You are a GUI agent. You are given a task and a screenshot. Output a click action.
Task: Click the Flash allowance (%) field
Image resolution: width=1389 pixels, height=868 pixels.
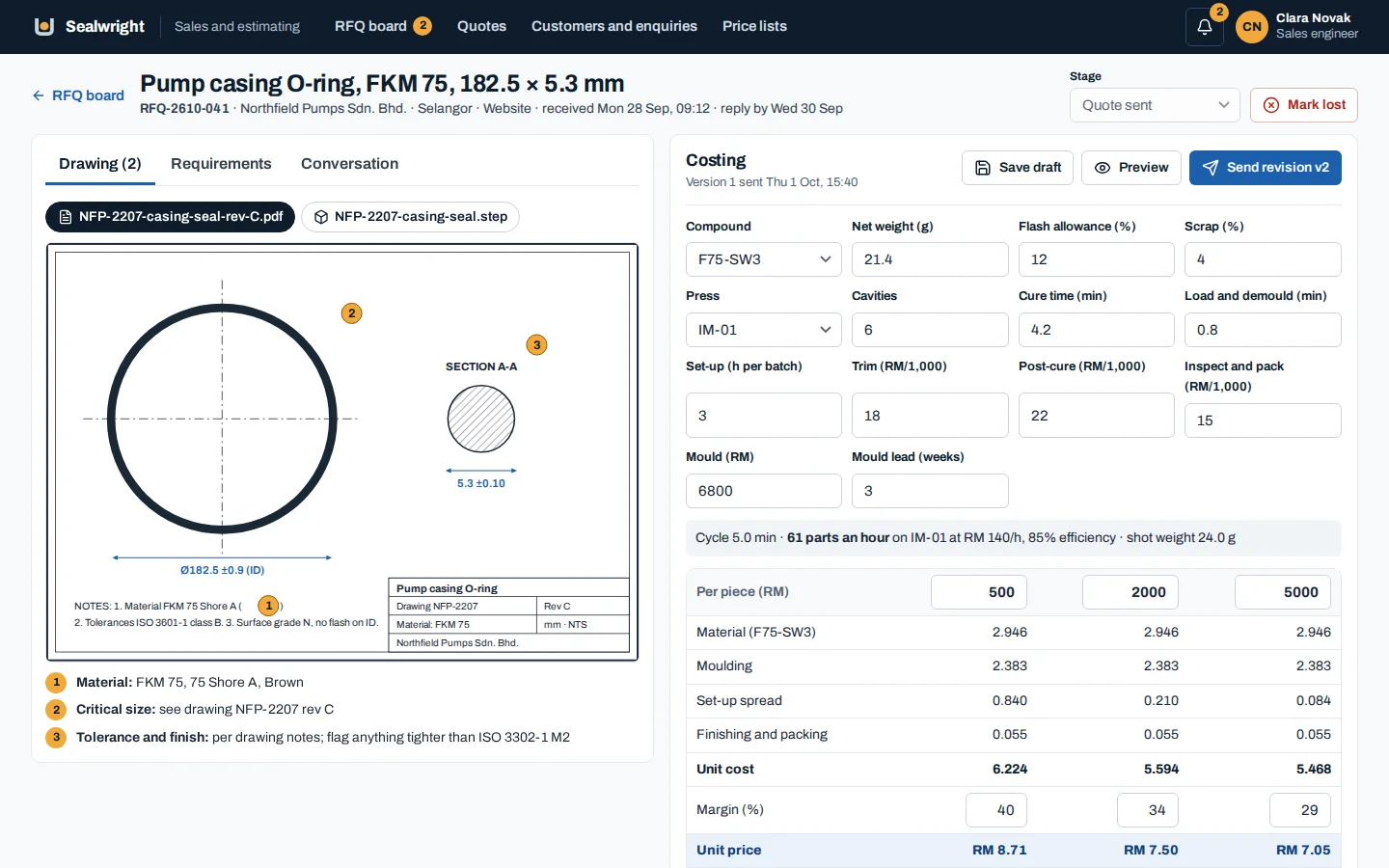pyautogui.click(x=1097, y=259)
